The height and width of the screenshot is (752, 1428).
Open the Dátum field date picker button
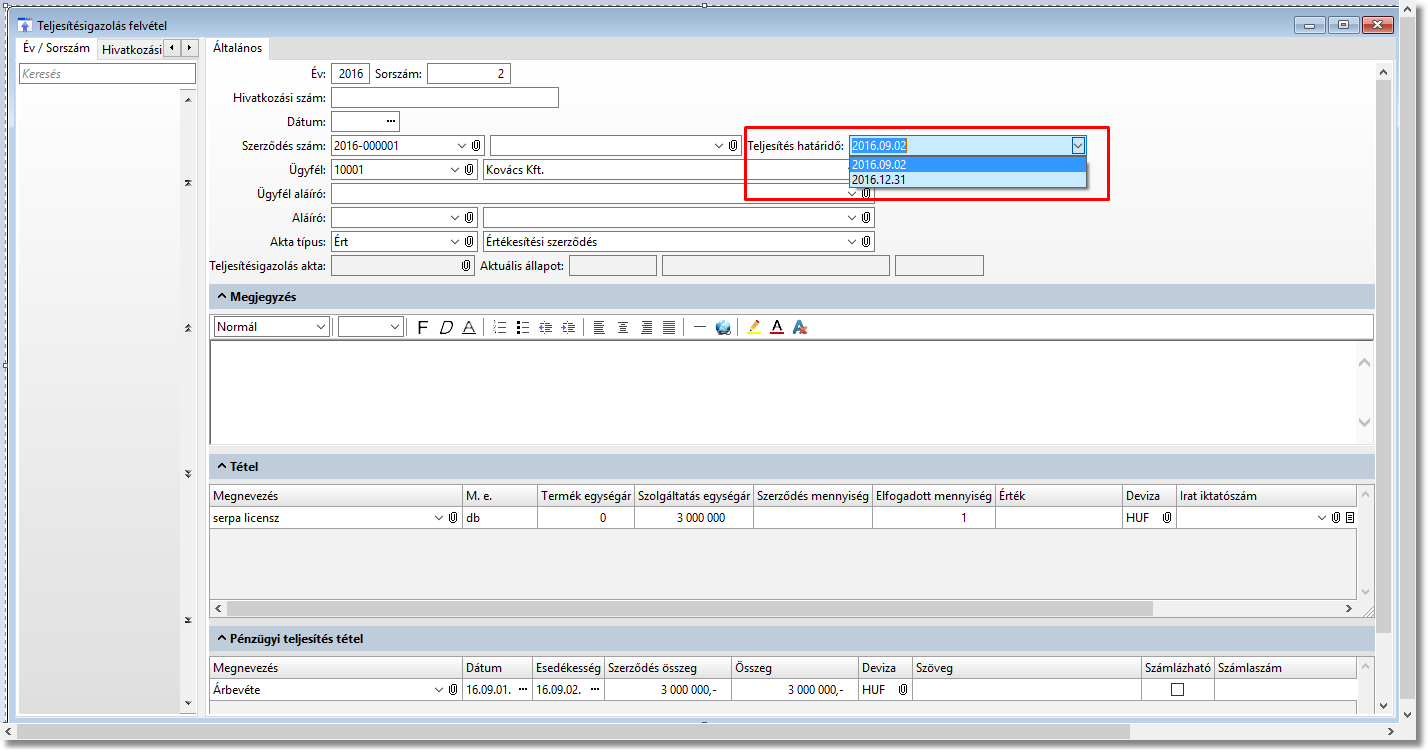click(391, 122)
